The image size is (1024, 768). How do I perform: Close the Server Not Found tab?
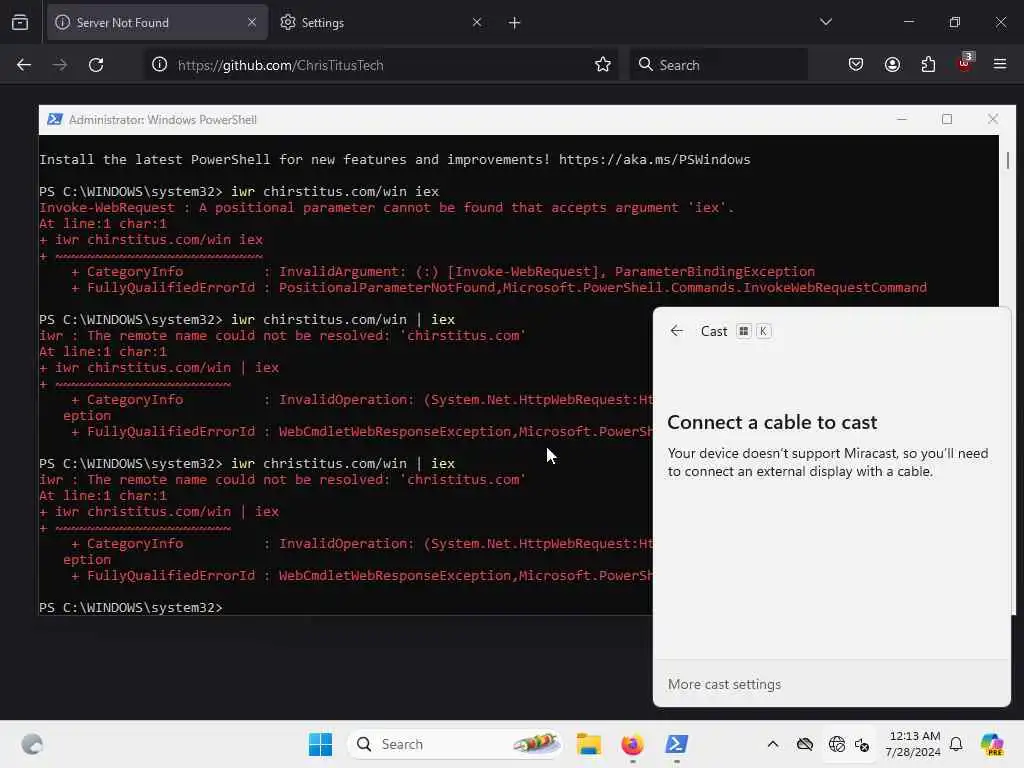click(x=252, y=23)
